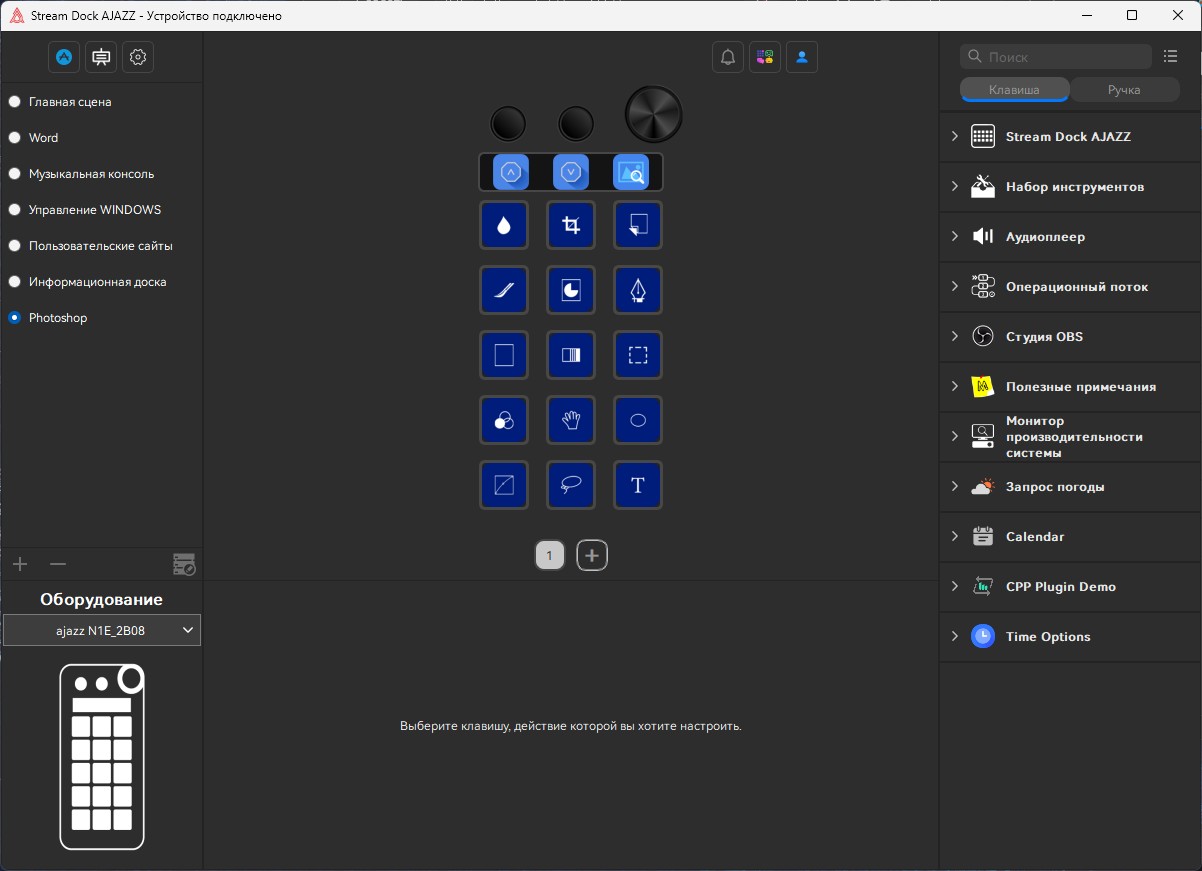Image resolution: width=1202 pixels, height=871 pixels.
Task: Open notifications bell icon
Action: (728, 57)
